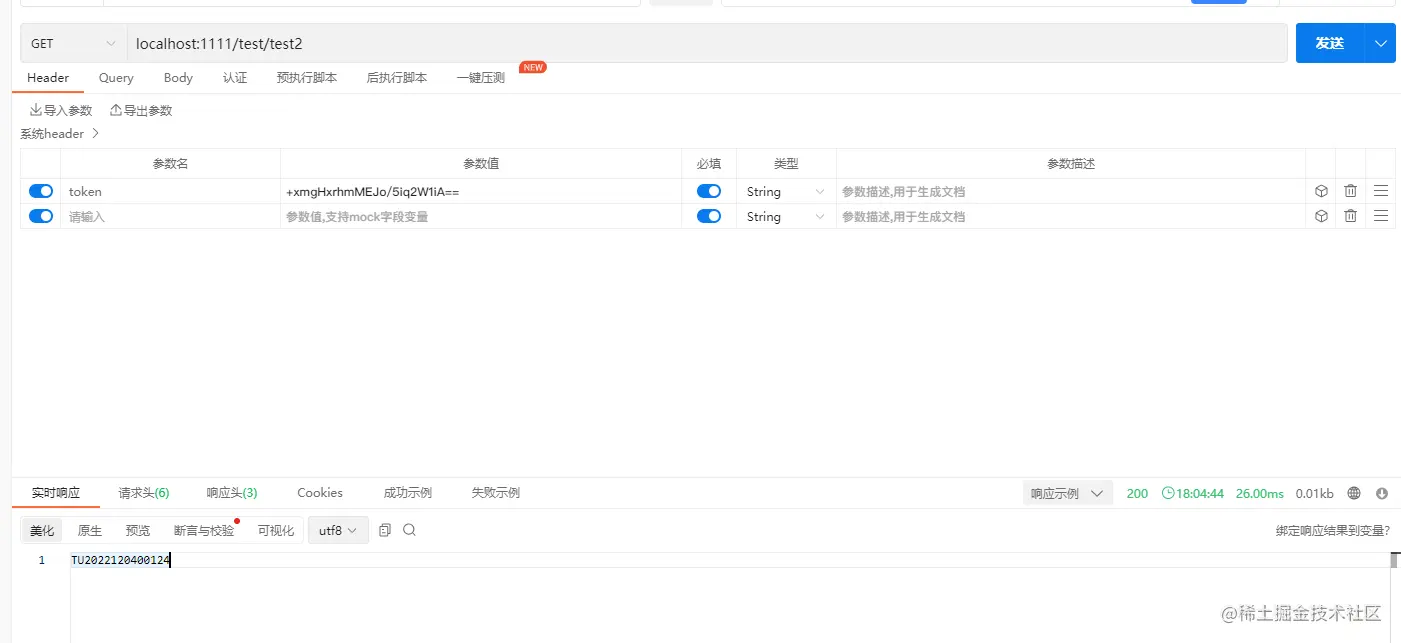1401x643 pixels.
Task: Click 绑定响应结果到变量 link
Action: (1332, 531)
